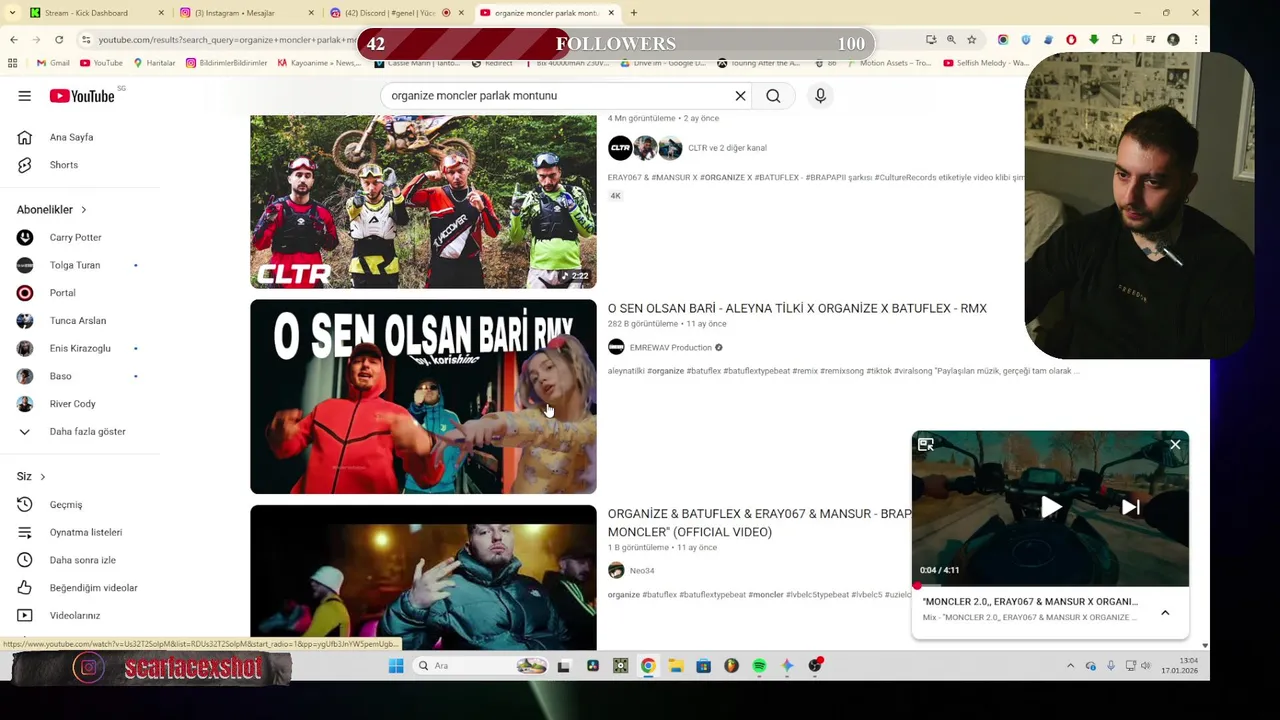Click Neo34 channel name
Viewport: 1280px width, 720px height.
click(x=642, y=571)
